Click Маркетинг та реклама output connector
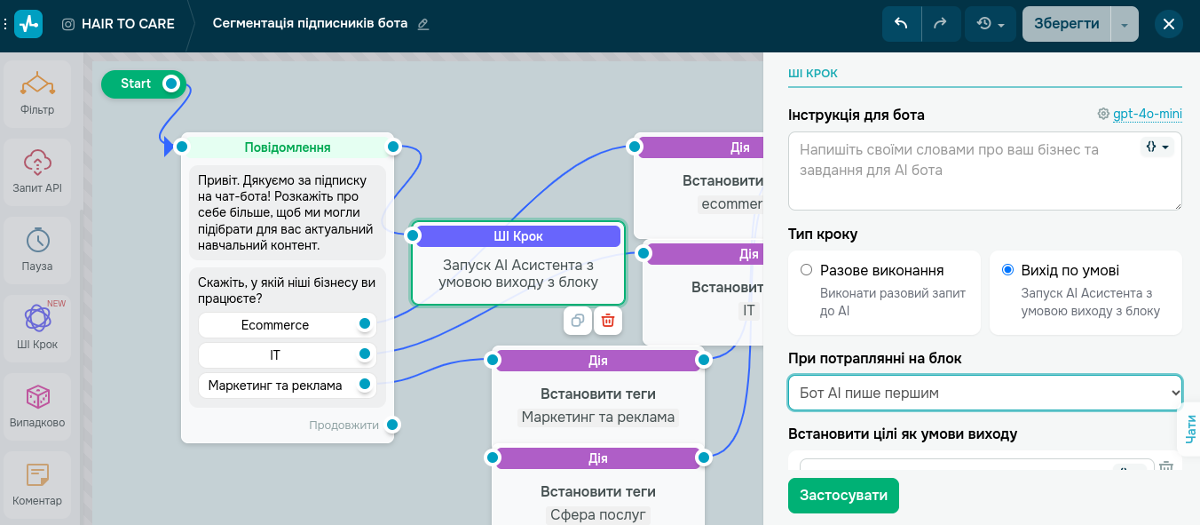The width and height of the screenshot is (1200, 525). [x=365, y=384]
